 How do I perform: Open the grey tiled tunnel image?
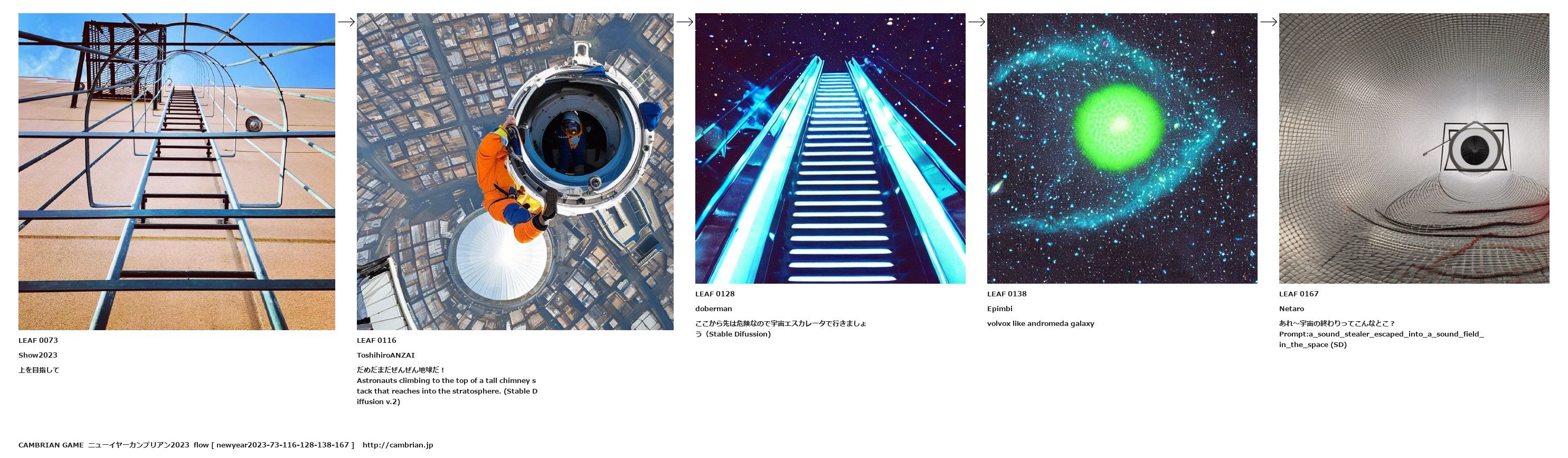pos(1414,148)
